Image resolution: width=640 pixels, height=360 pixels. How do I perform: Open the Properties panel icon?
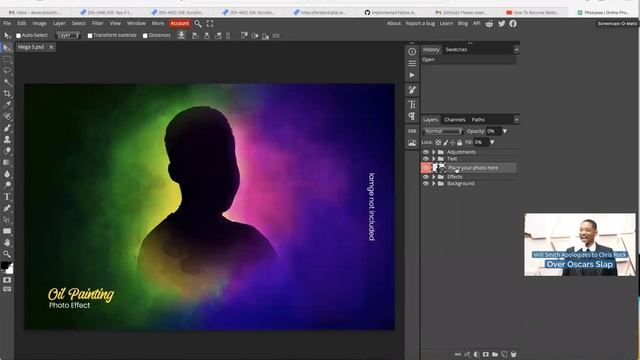click(x=412, y=63)
